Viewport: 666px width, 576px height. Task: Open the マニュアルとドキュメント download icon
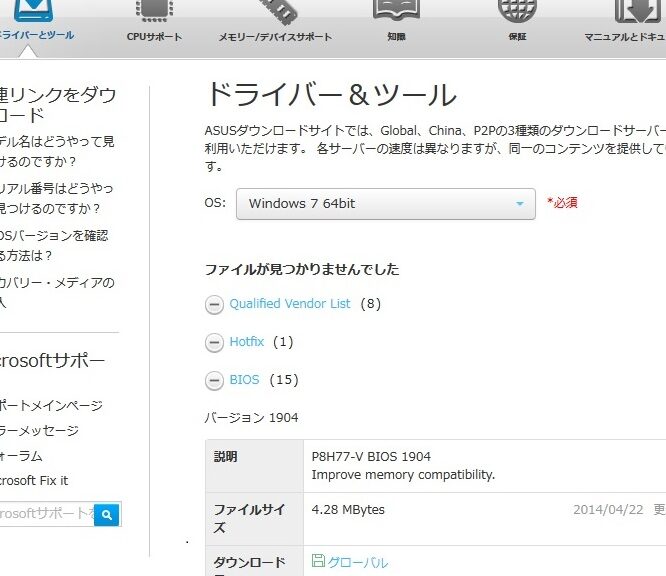pyautogui.click(x=637, y=11)
